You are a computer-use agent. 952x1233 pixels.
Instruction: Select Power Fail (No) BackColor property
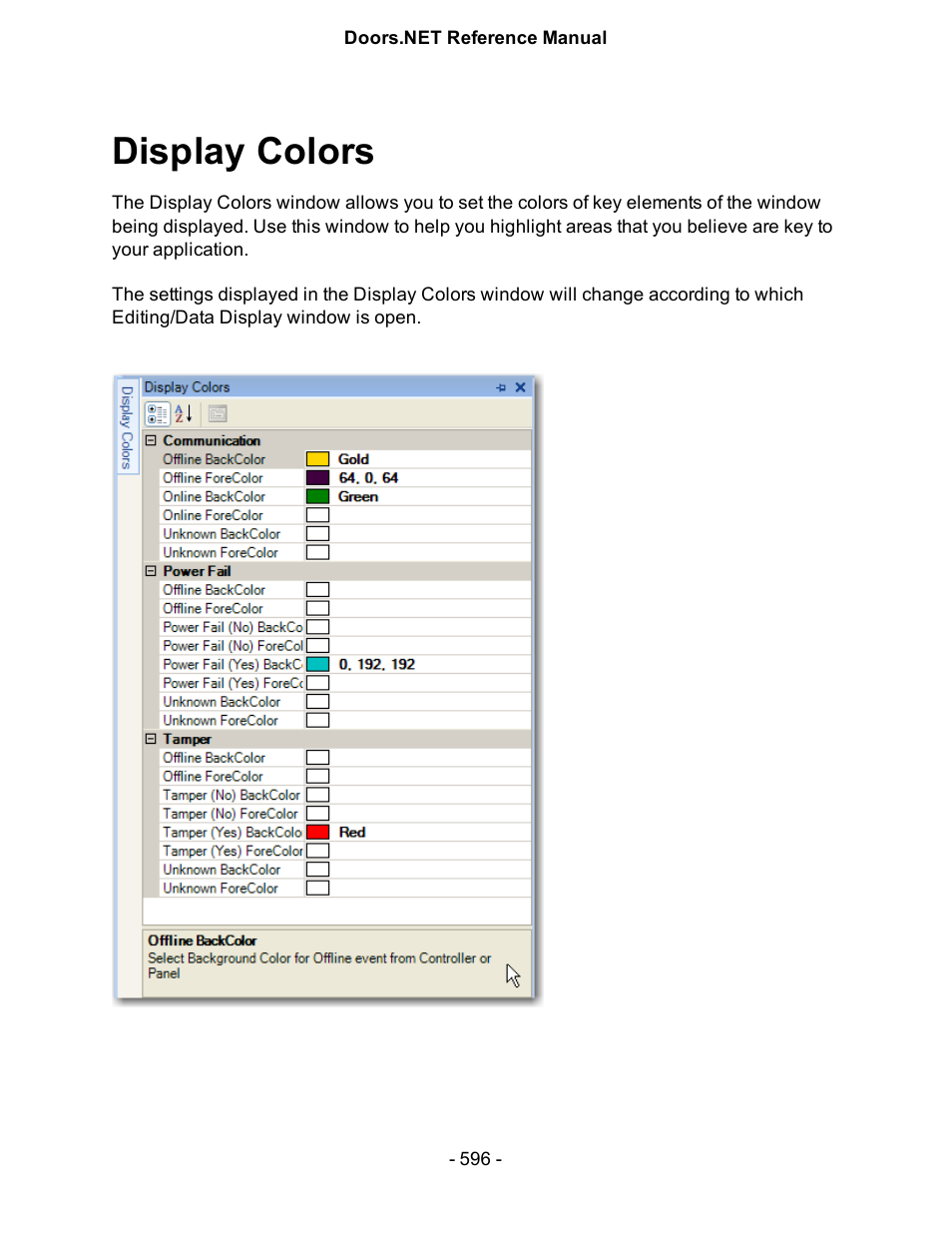point(231,627)
